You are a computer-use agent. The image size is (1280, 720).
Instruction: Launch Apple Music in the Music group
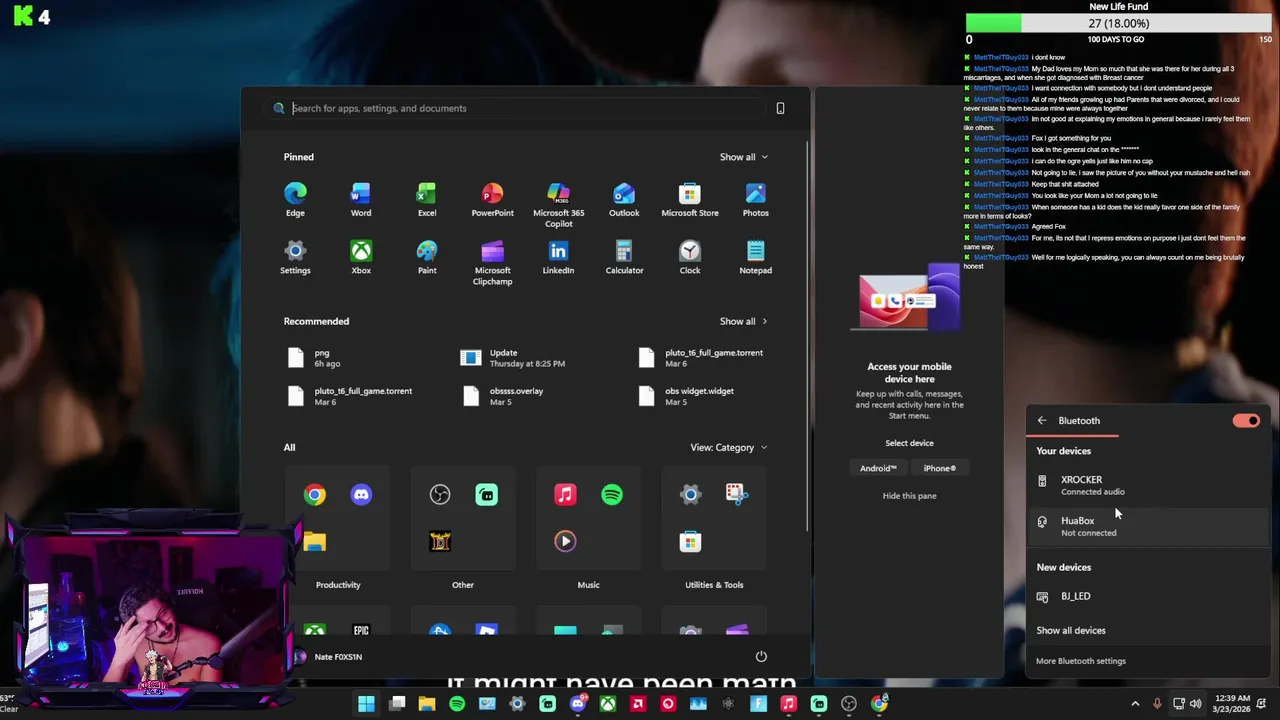tap(565, 495)
